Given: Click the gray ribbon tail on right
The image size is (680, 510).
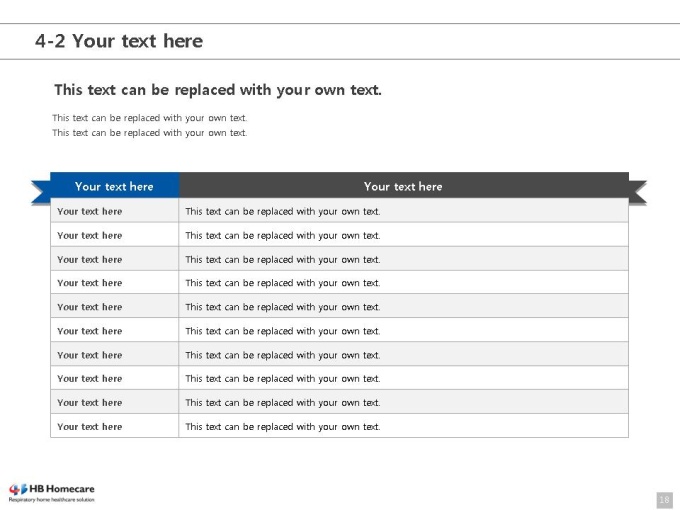Looking at the screenshot, I should (x=638, y=193).
